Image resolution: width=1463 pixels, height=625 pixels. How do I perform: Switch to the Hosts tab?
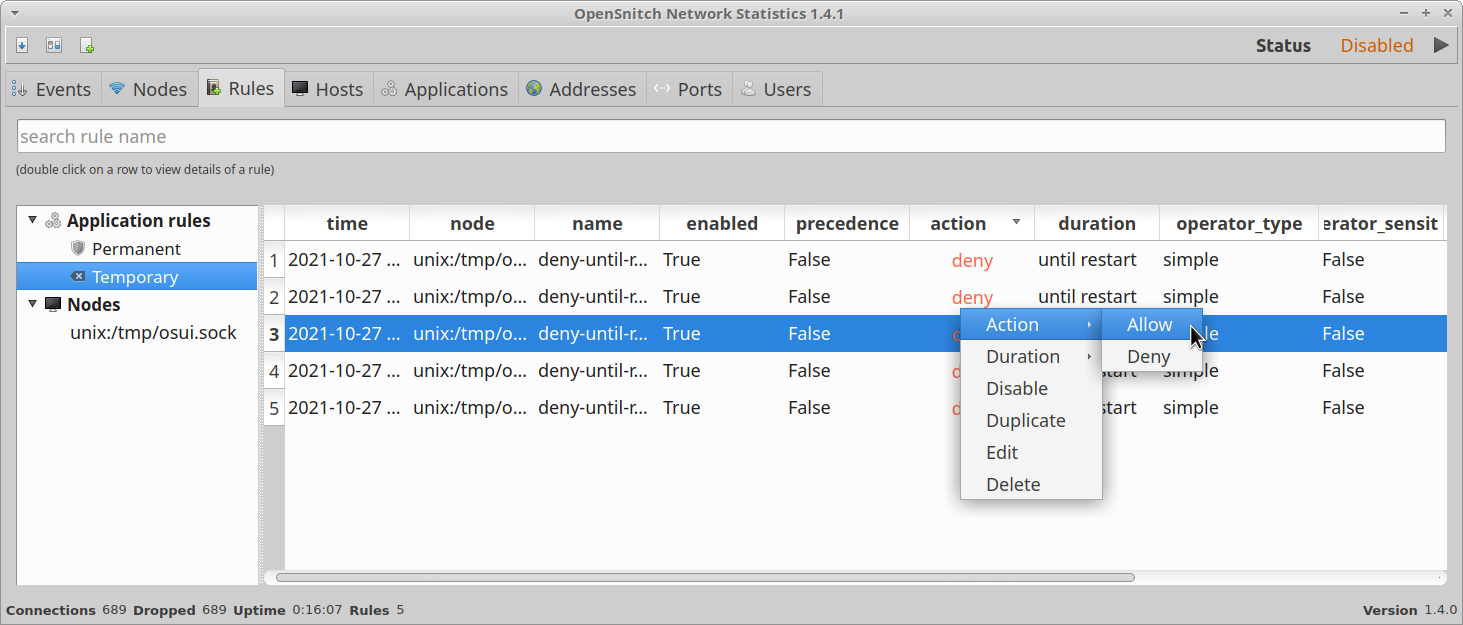329,89
